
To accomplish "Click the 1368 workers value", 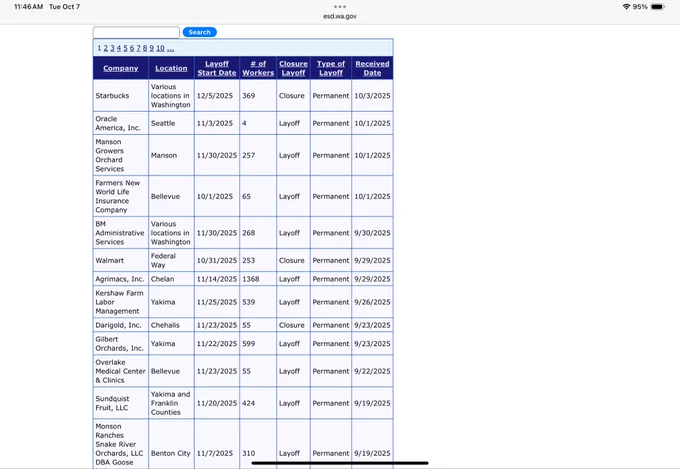I will [251, 279].
